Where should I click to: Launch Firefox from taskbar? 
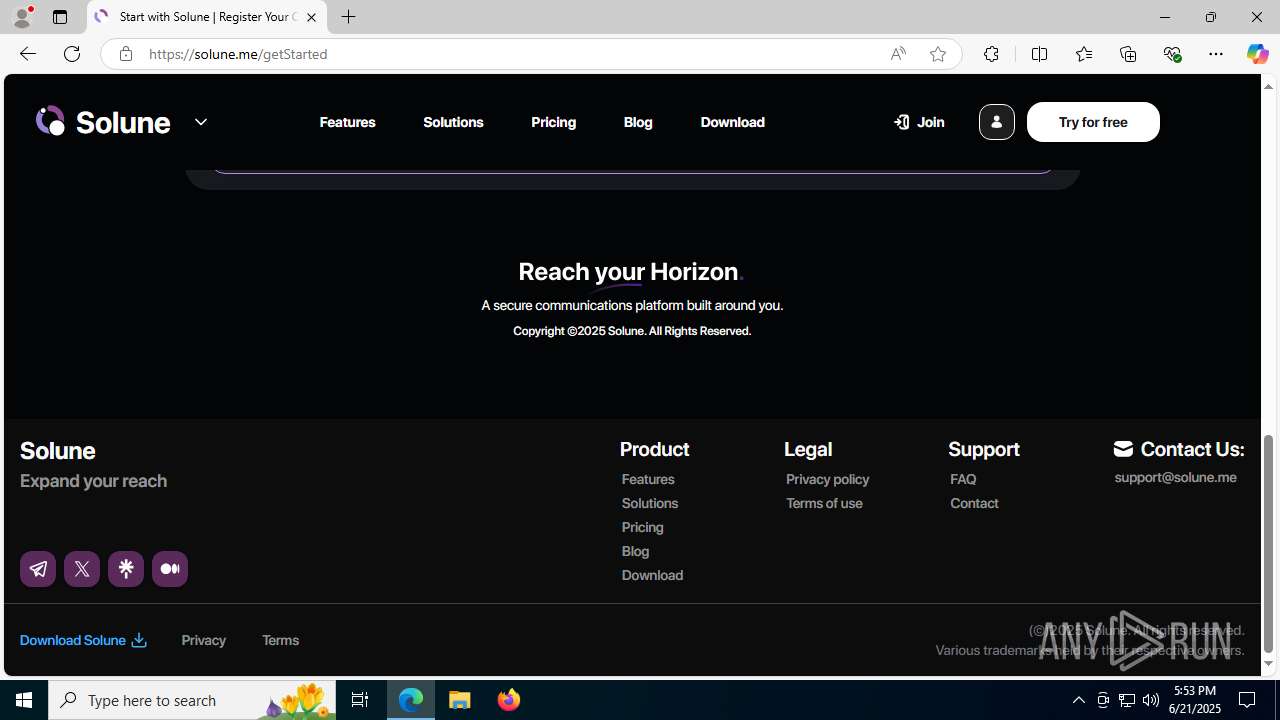509,700
